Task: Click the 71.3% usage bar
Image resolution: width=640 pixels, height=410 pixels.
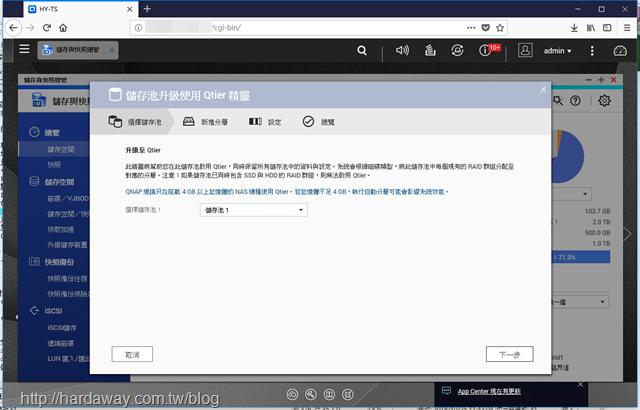Action: [581, 257]
